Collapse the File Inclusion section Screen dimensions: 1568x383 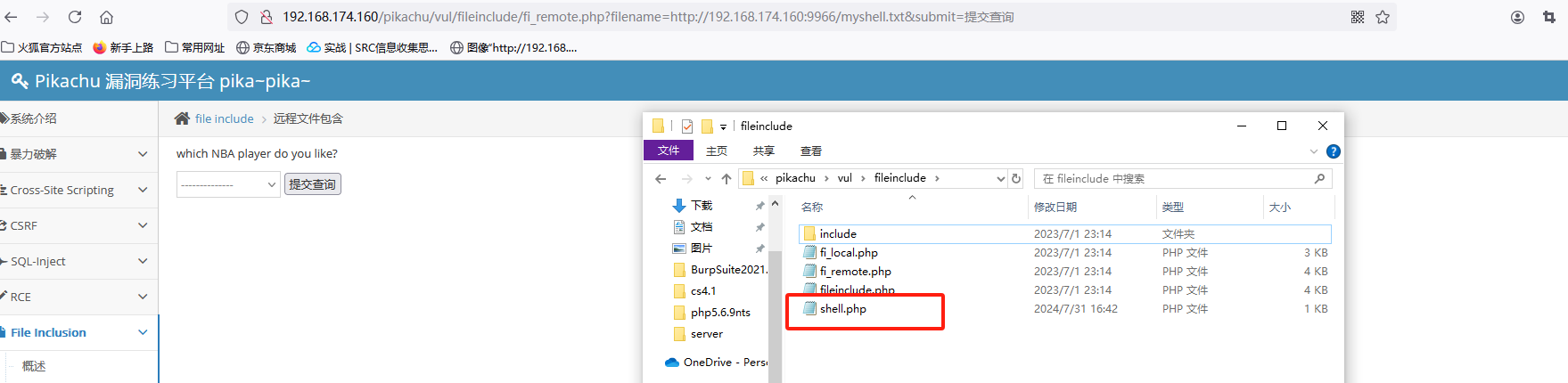pos(143,332)
